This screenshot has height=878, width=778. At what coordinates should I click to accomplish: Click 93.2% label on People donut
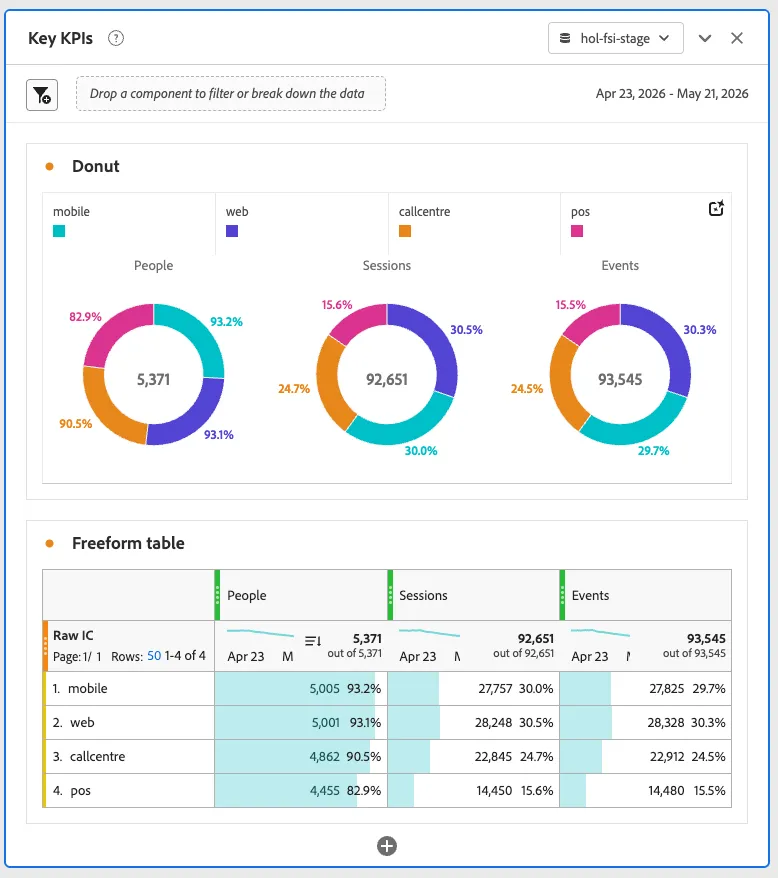[226, 321]
